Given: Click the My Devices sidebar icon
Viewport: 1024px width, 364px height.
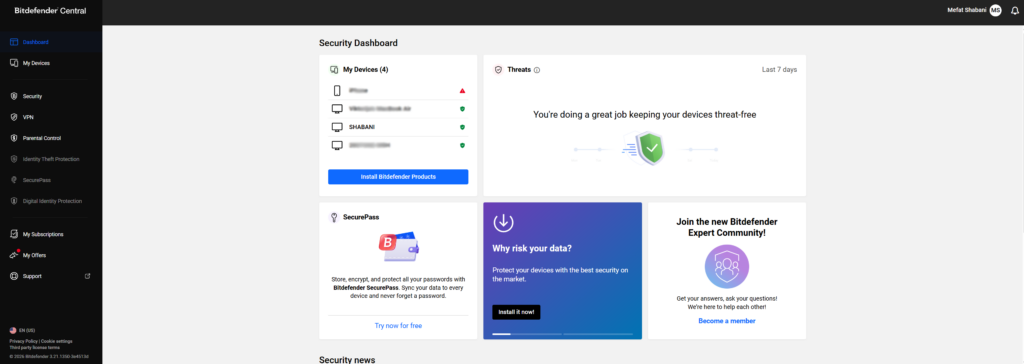Looking at the screenshot, I should (x=14, y=63).
